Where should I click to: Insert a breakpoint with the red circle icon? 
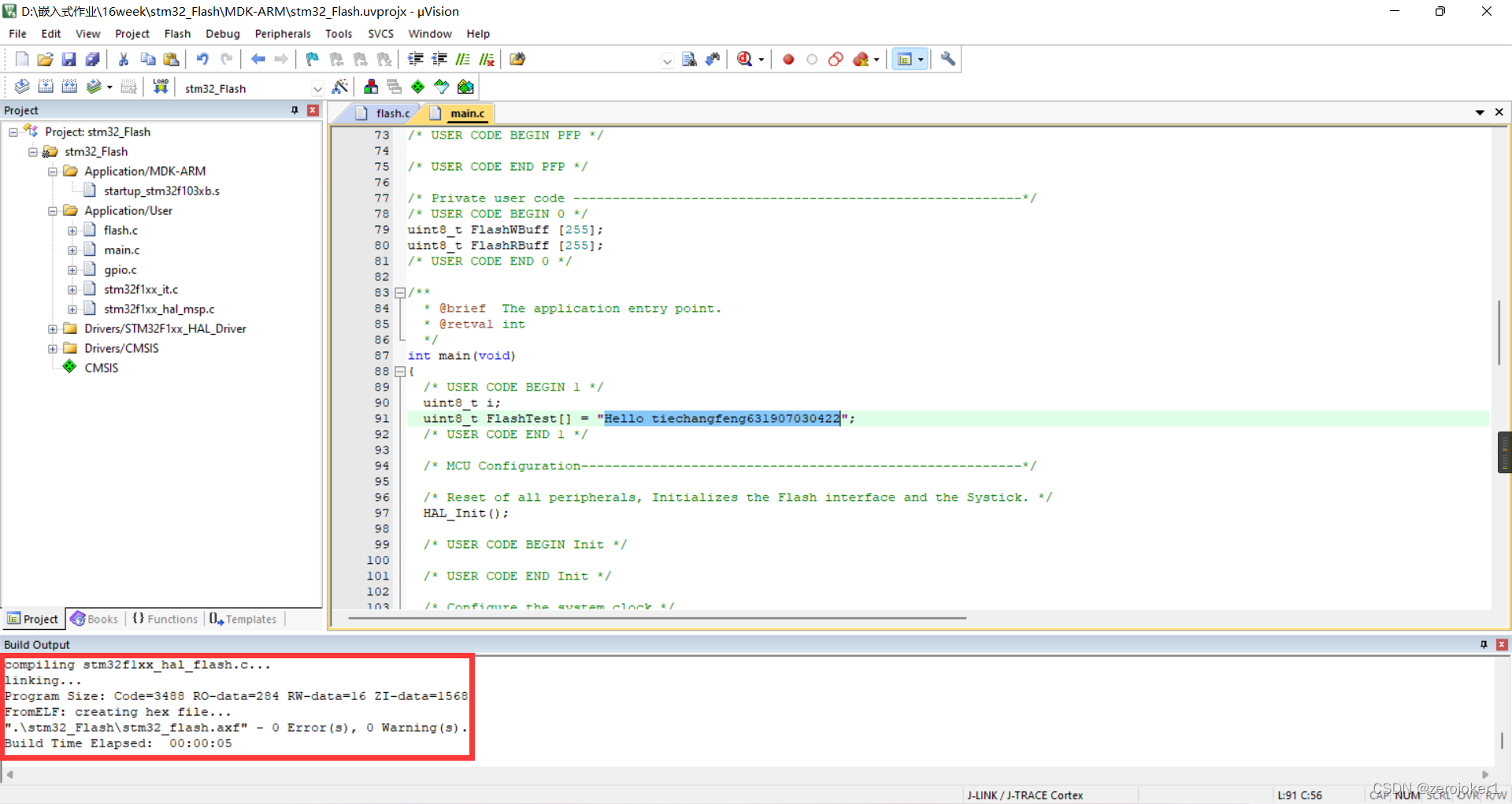[x=788, y=59]
